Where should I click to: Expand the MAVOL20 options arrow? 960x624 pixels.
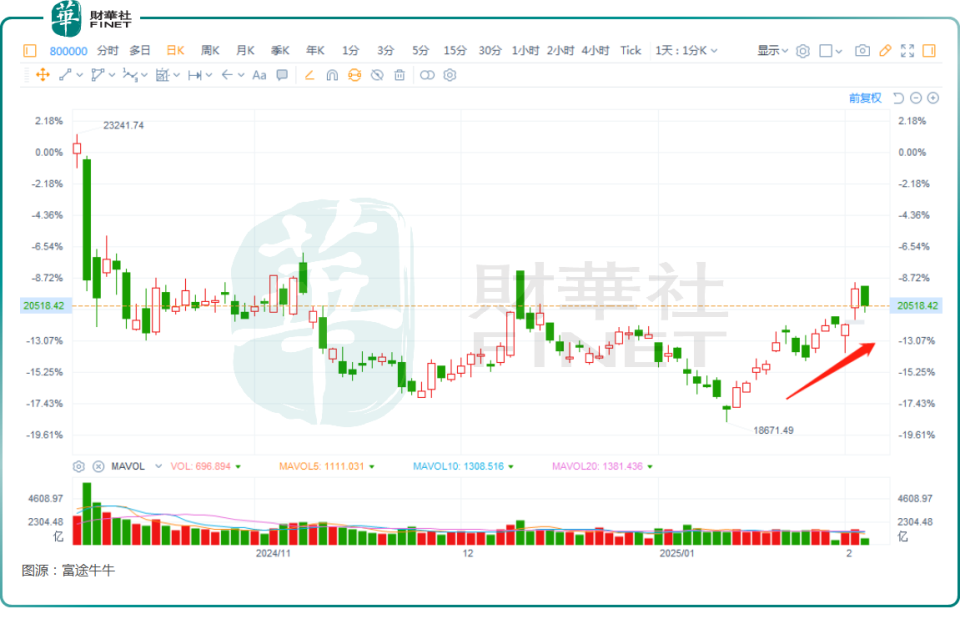click(x=650, y=467)
